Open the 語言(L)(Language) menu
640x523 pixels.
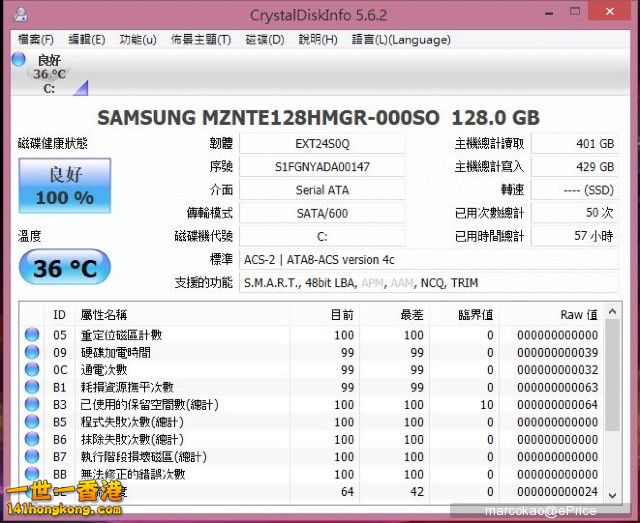pos(401,40)
